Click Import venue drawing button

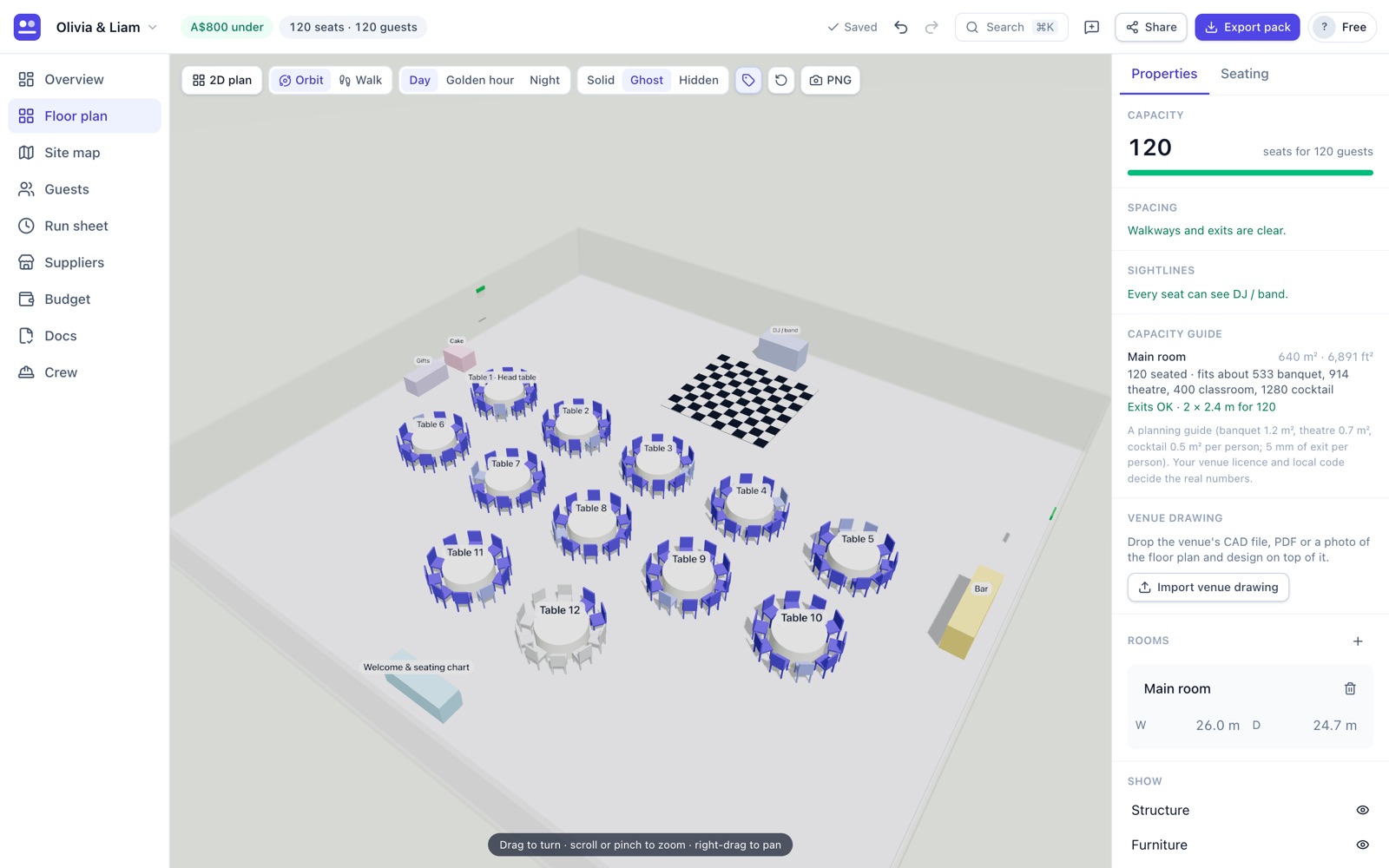(1208, 588)
